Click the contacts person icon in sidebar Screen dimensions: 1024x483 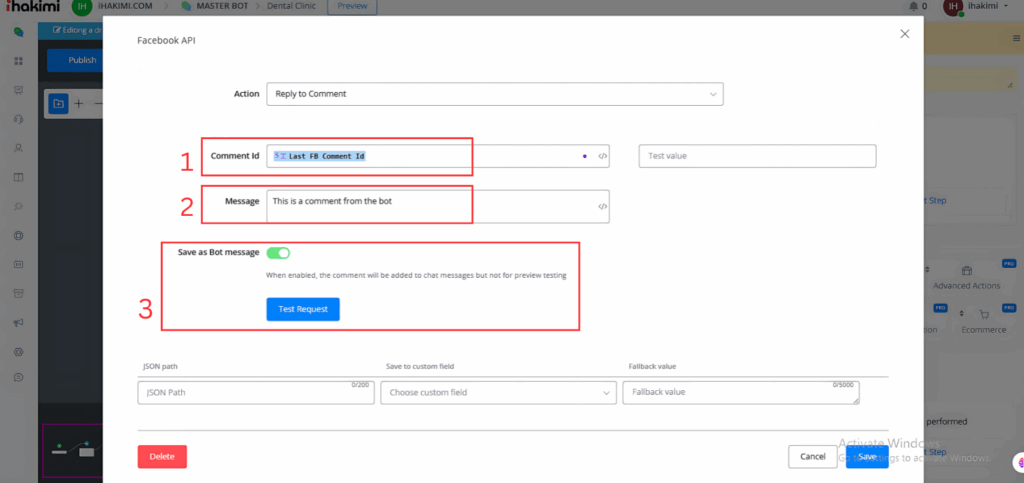pos(18,148)
